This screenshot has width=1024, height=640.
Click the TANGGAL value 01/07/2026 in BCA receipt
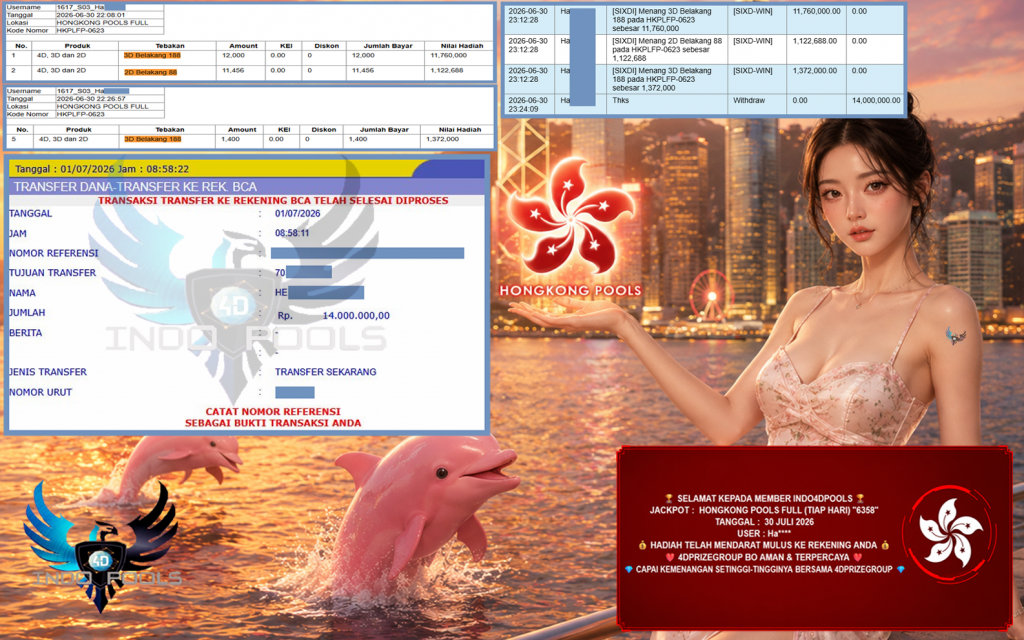297,214
